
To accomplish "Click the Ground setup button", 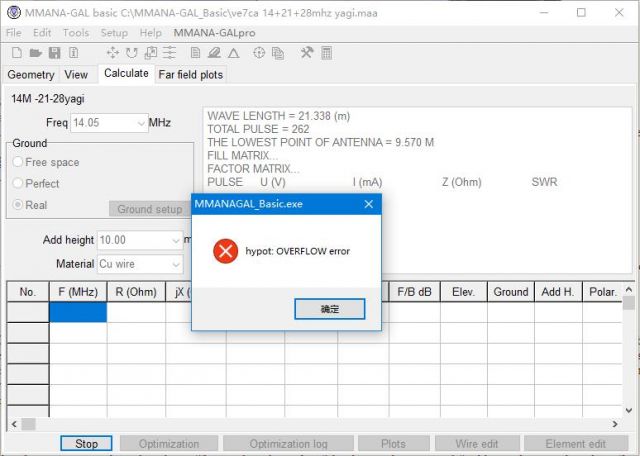I will coord(150,209).
